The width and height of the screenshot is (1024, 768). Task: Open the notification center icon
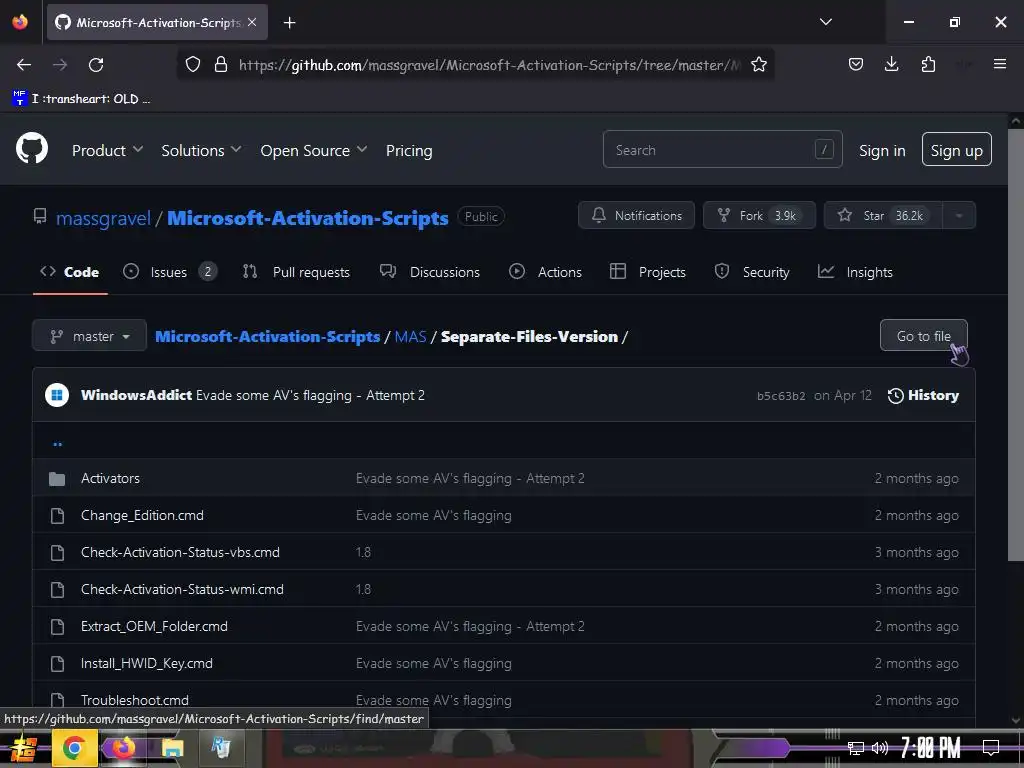click(x=991, y=747)
